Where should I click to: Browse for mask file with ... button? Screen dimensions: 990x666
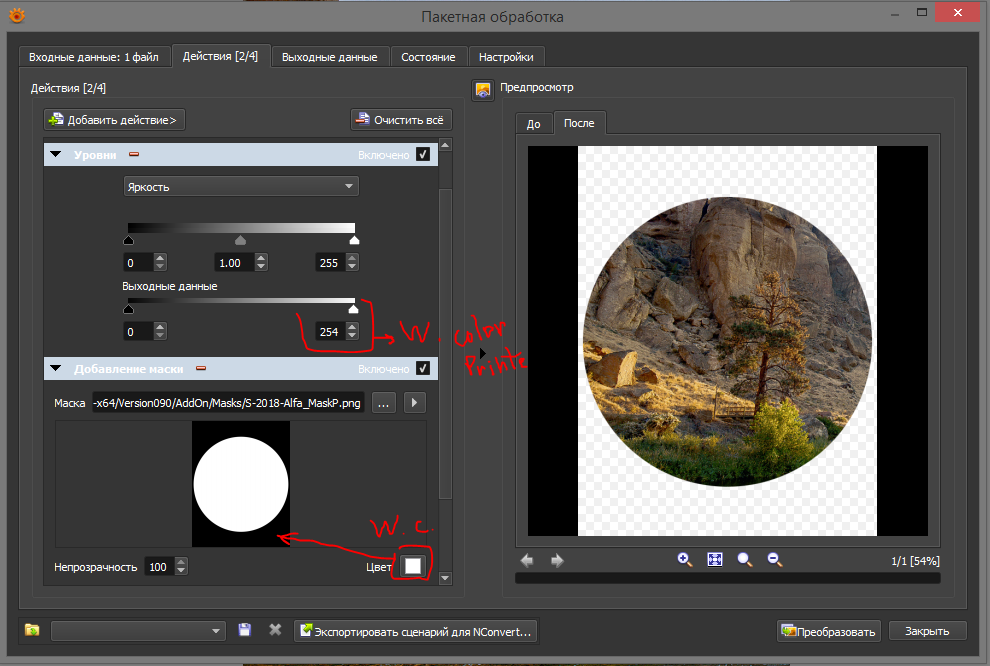tap(383, 403)
